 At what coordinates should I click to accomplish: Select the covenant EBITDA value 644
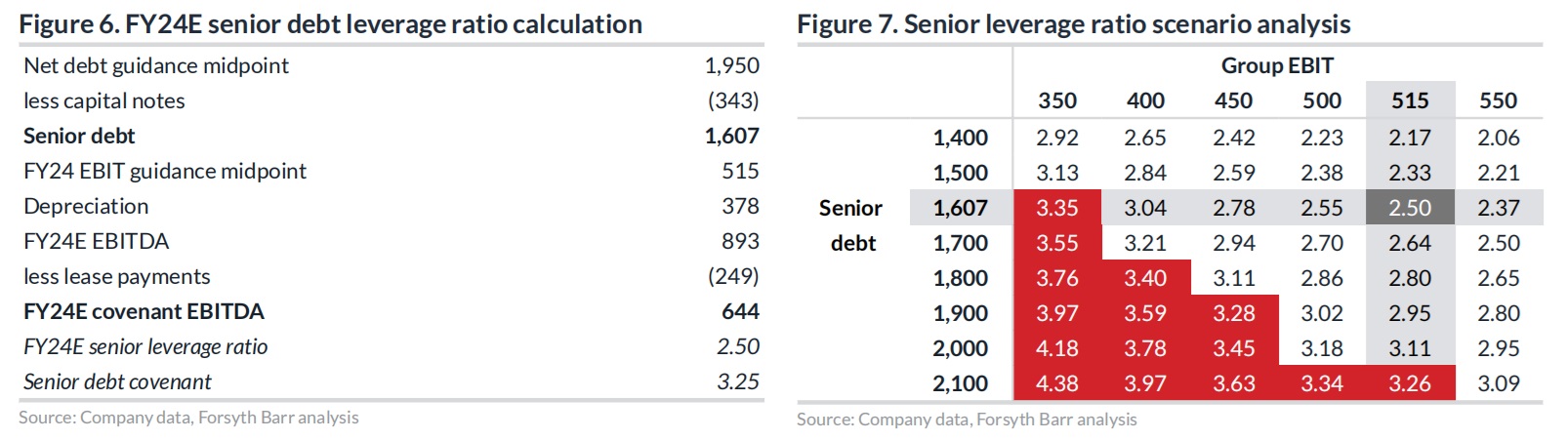tap(740, 311)
